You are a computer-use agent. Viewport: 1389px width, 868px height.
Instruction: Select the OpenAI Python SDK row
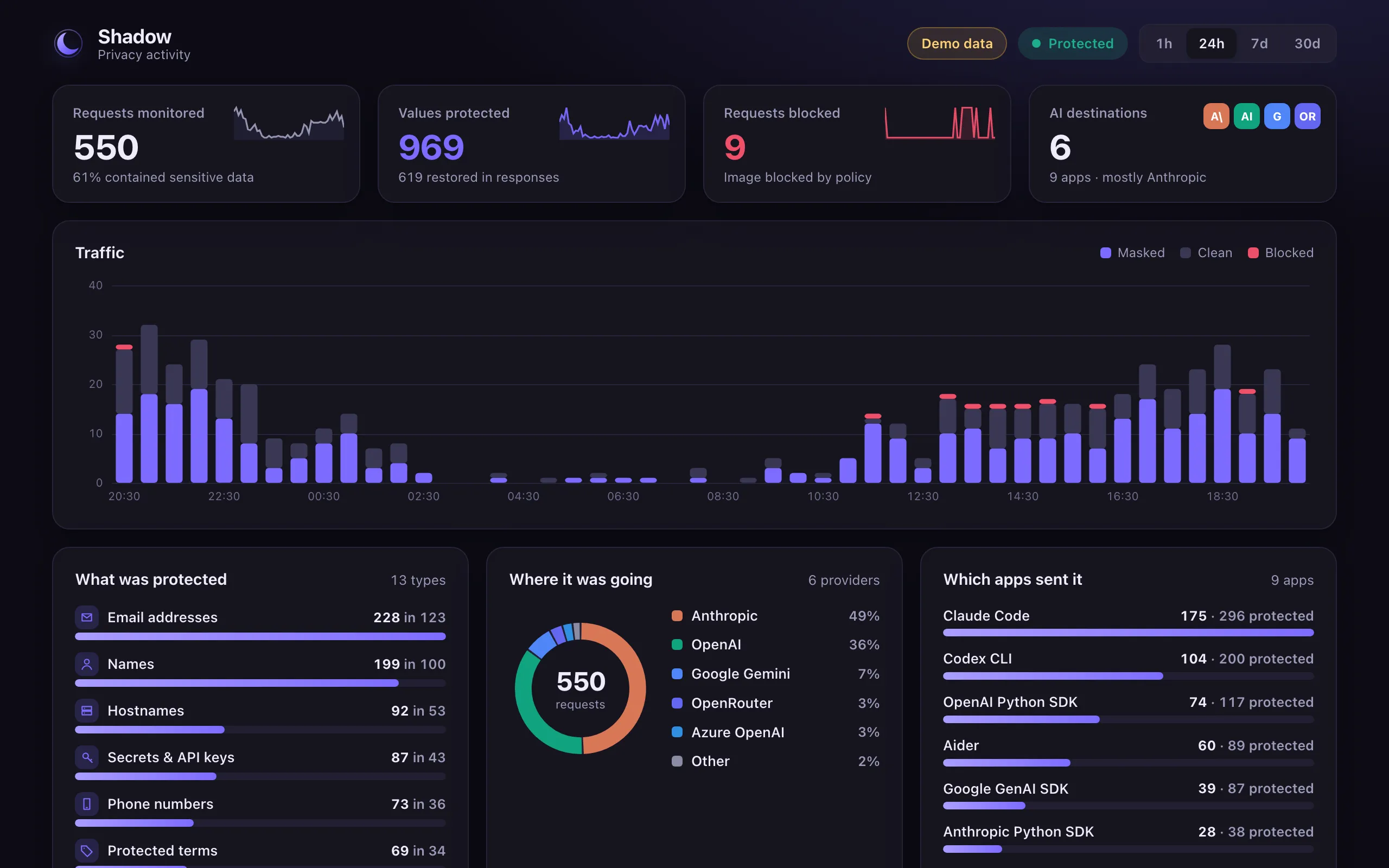(x=1128, y=709)
